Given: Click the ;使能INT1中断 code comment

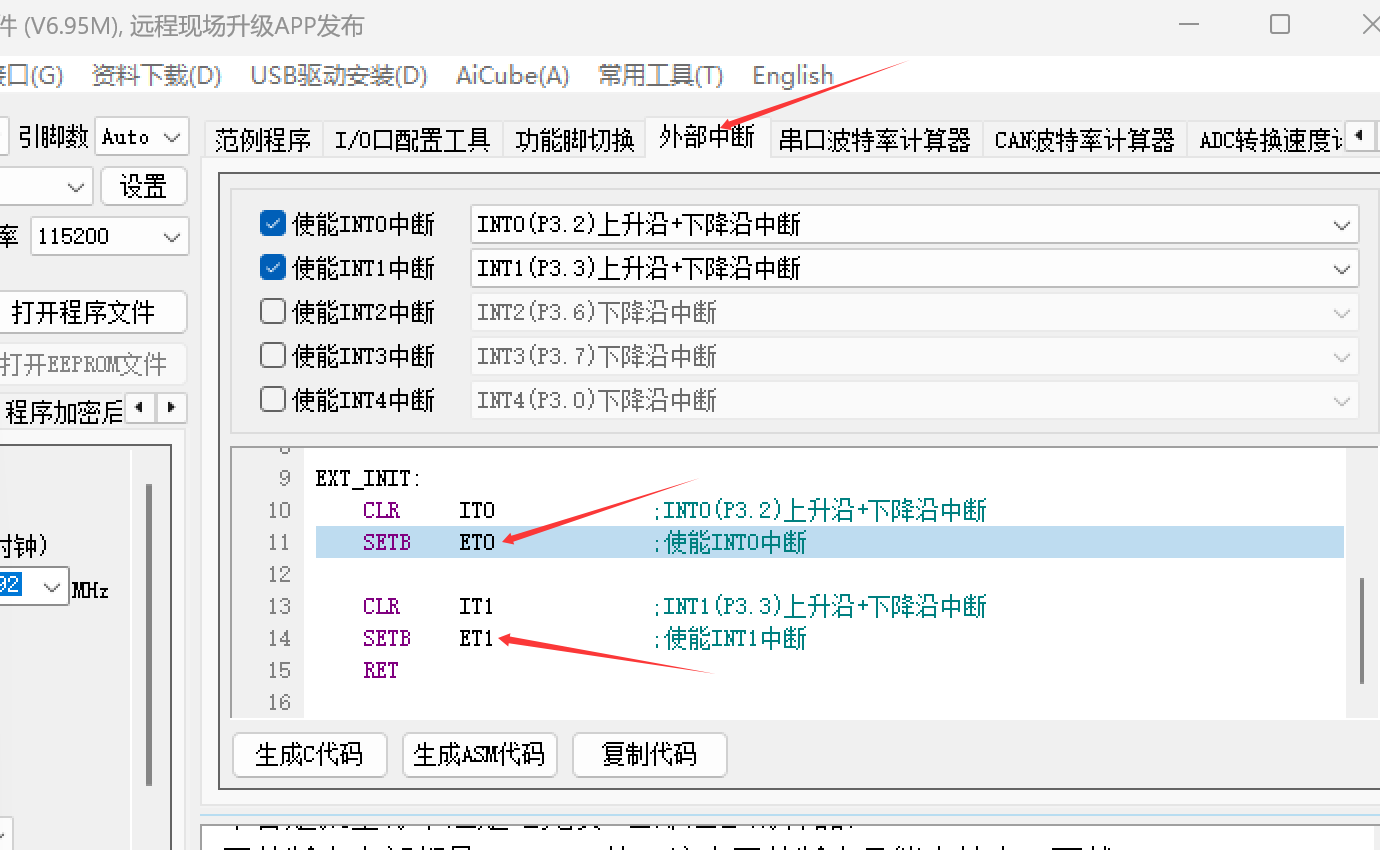Looking at the screenshot, I should pyautogui.click(x=729, y=639).
